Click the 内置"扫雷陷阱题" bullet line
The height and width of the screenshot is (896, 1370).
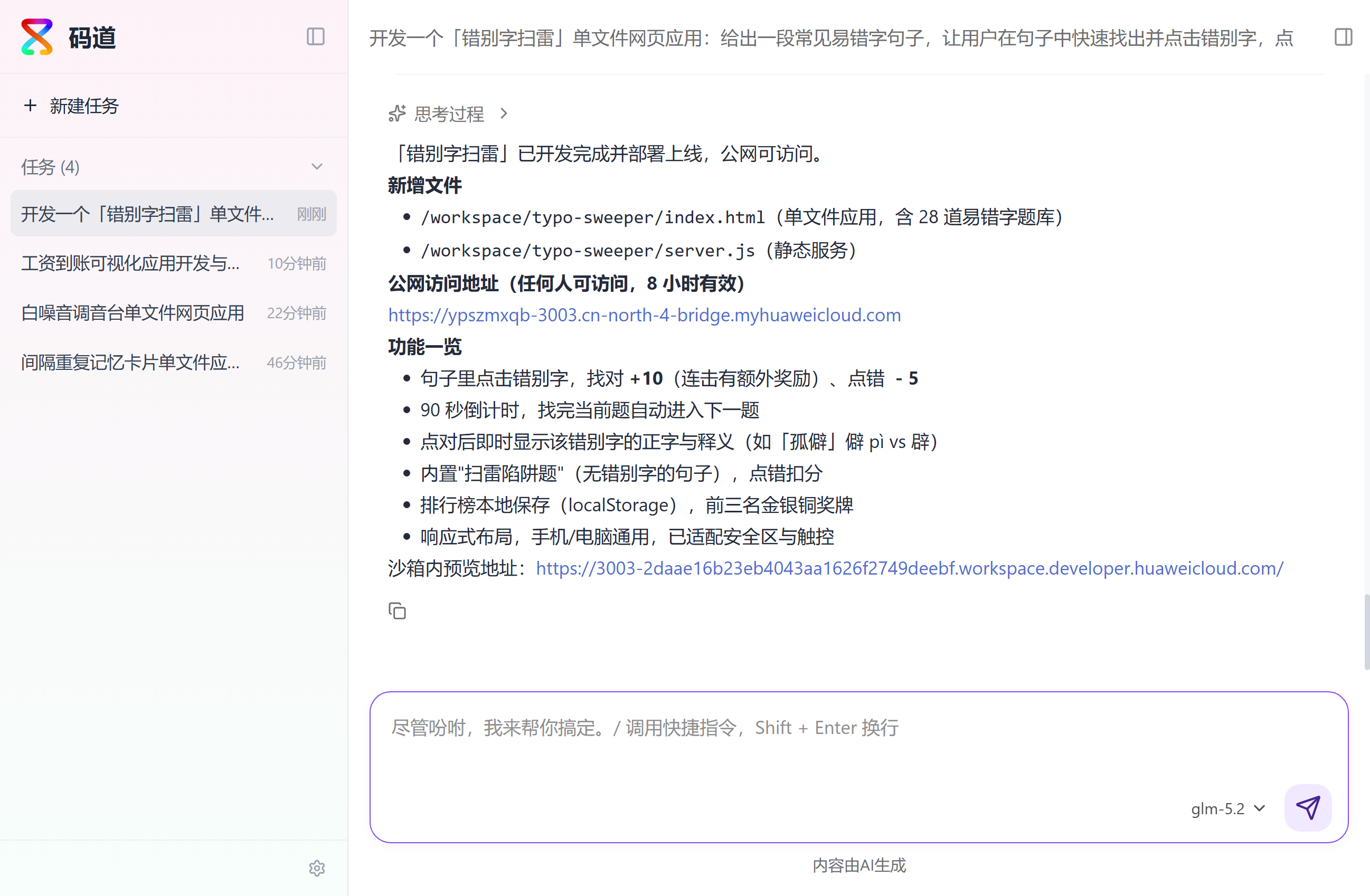[622, 473]
